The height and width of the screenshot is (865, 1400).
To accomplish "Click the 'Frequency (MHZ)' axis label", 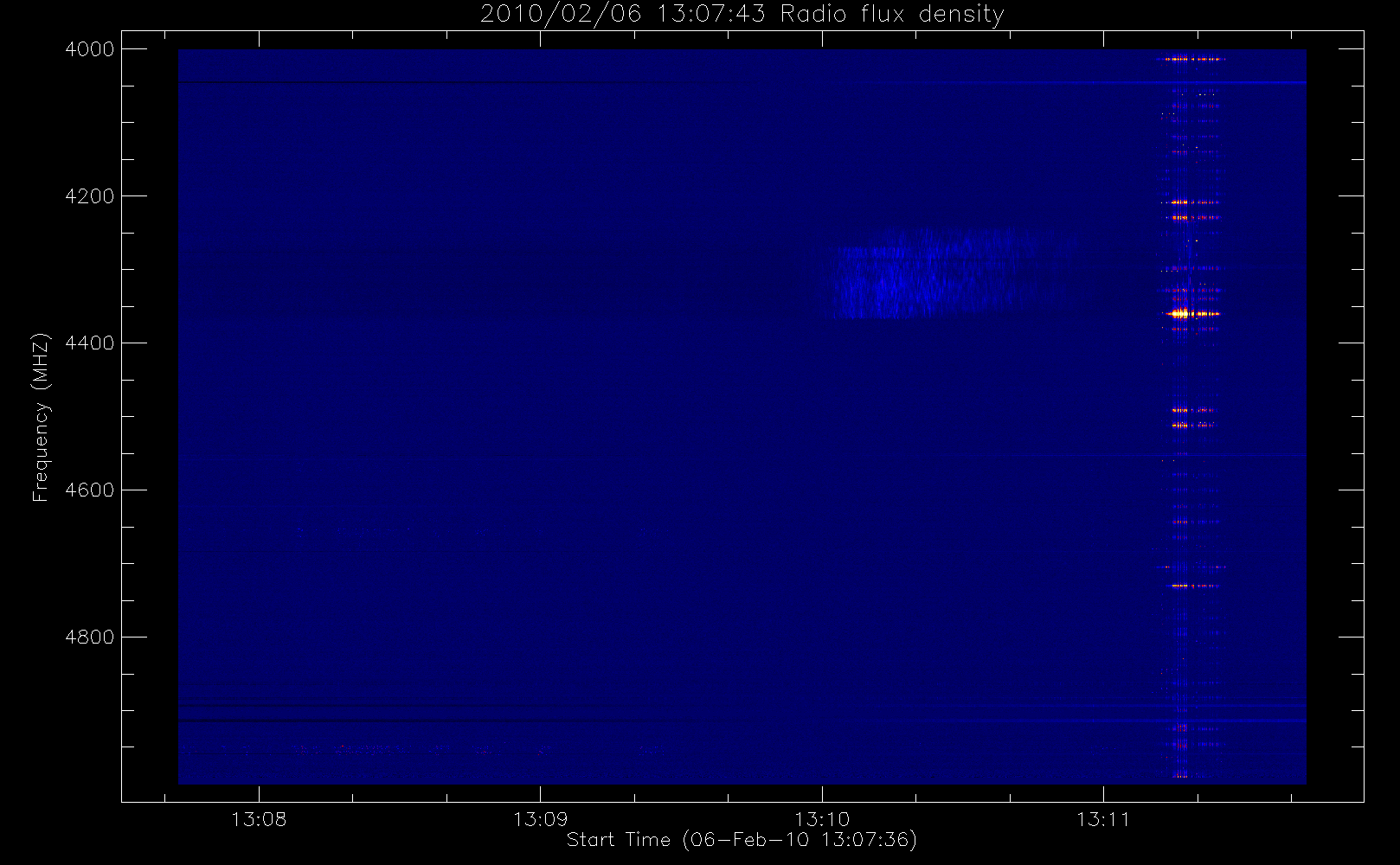I will pos(41,417).
